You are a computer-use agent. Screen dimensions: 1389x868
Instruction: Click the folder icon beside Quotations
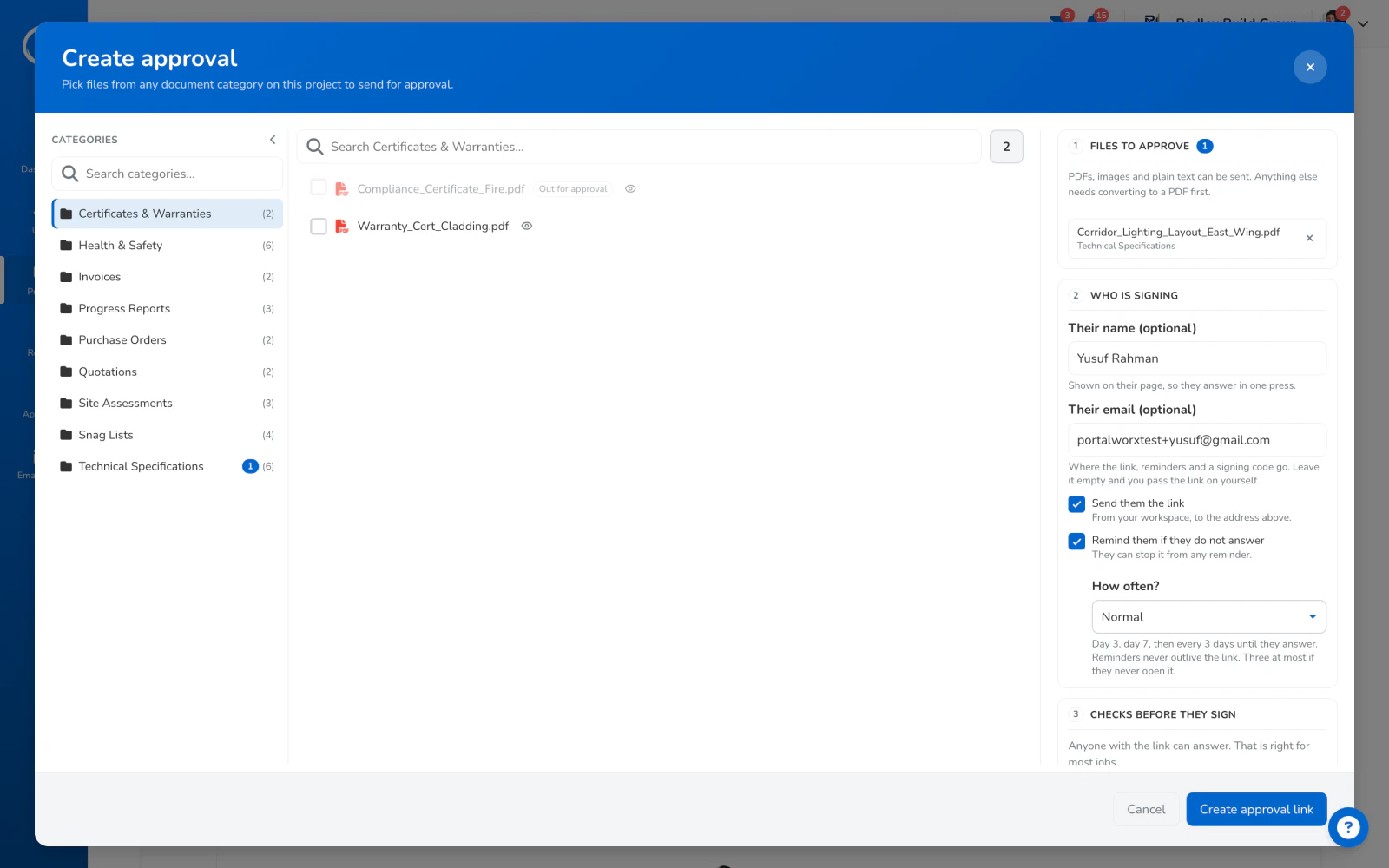coord(66,372)
